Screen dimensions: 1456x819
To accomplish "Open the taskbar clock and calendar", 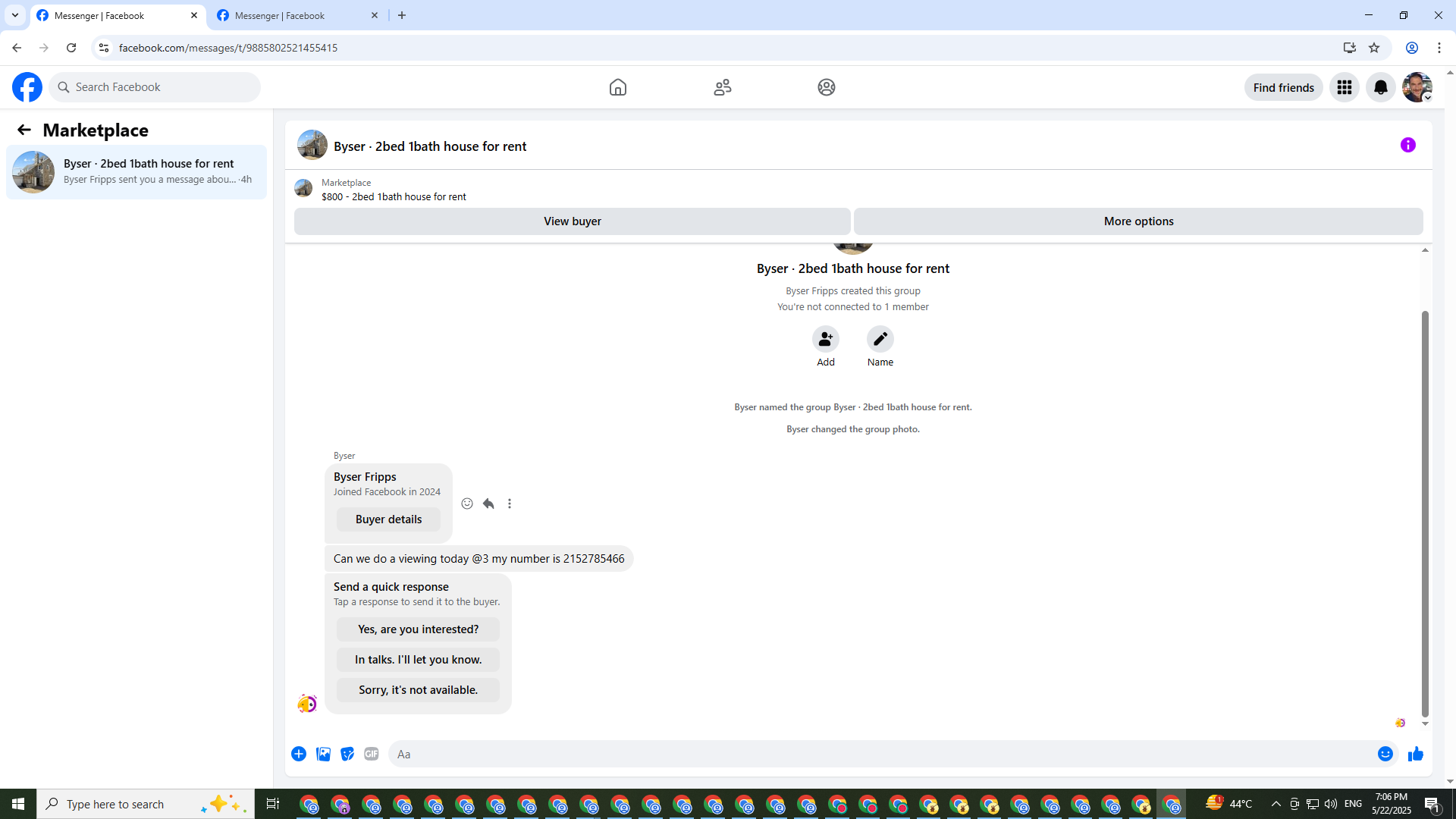I will point(1391,804).
